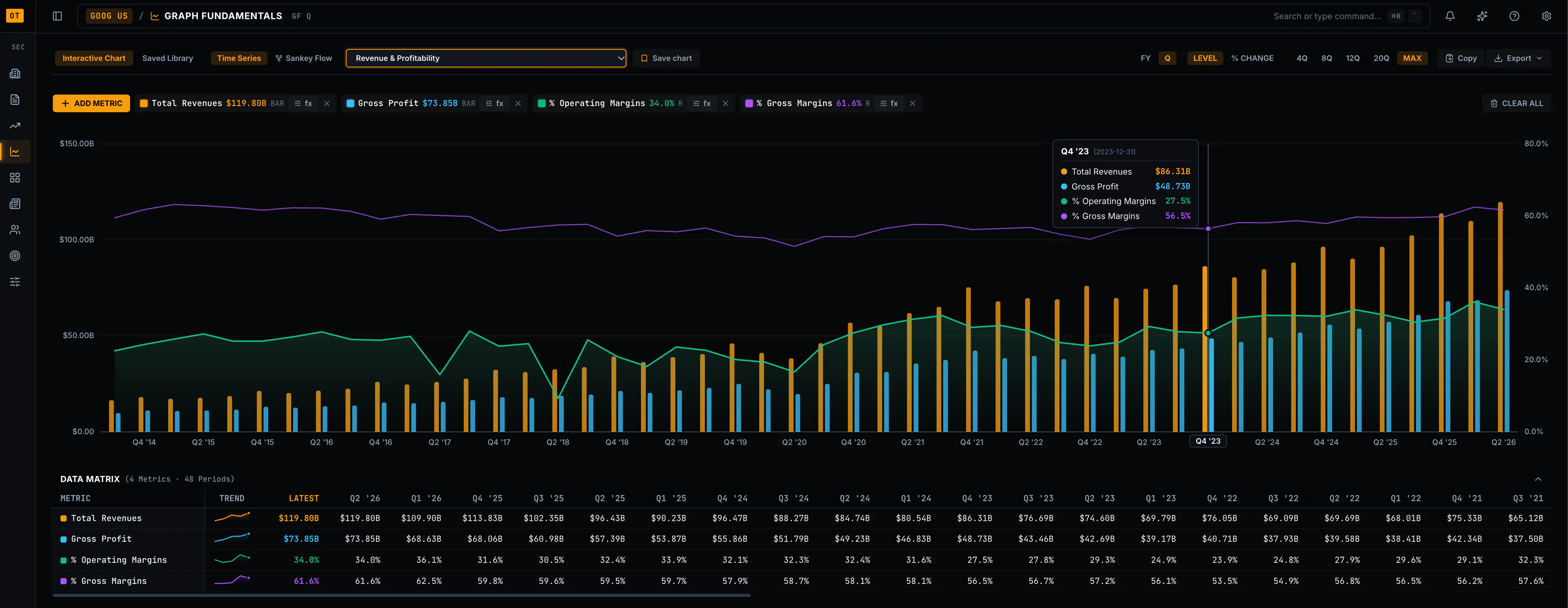The width and height of the screenshot is (1568, 608).
Task: Set range to MAX
Action: pos(1412,59)
